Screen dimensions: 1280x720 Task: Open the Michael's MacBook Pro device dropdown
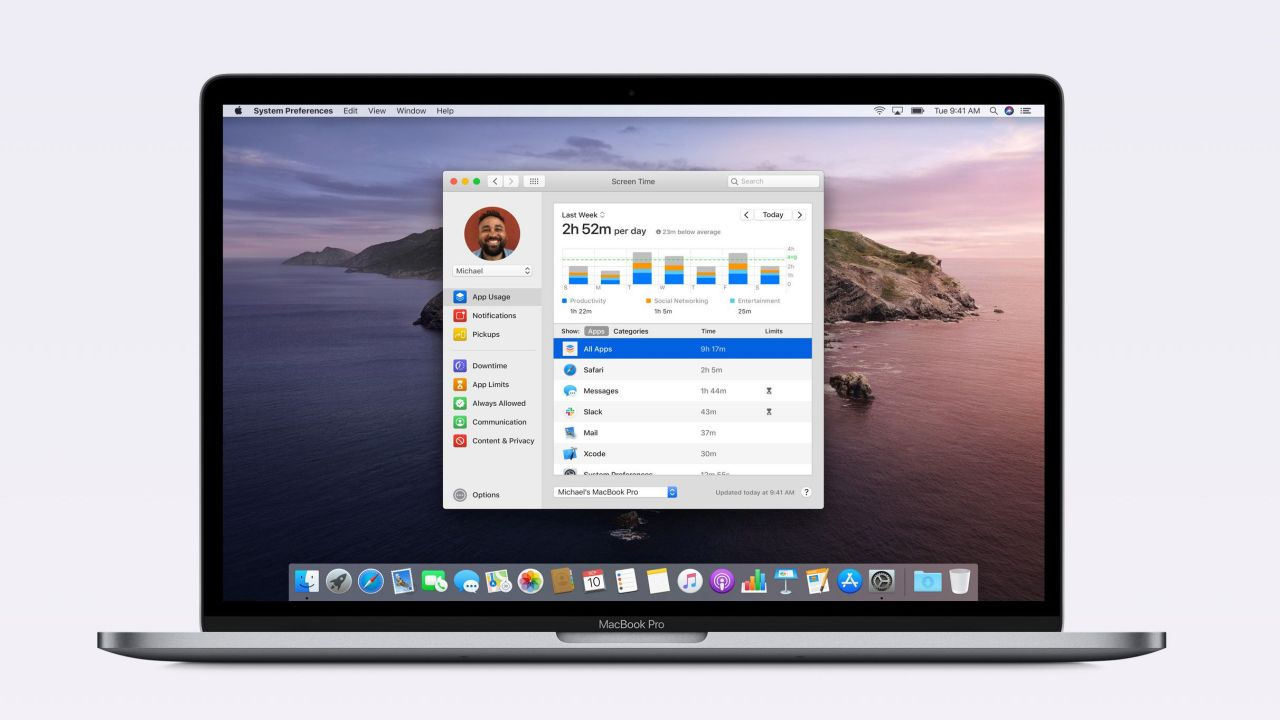615,492
